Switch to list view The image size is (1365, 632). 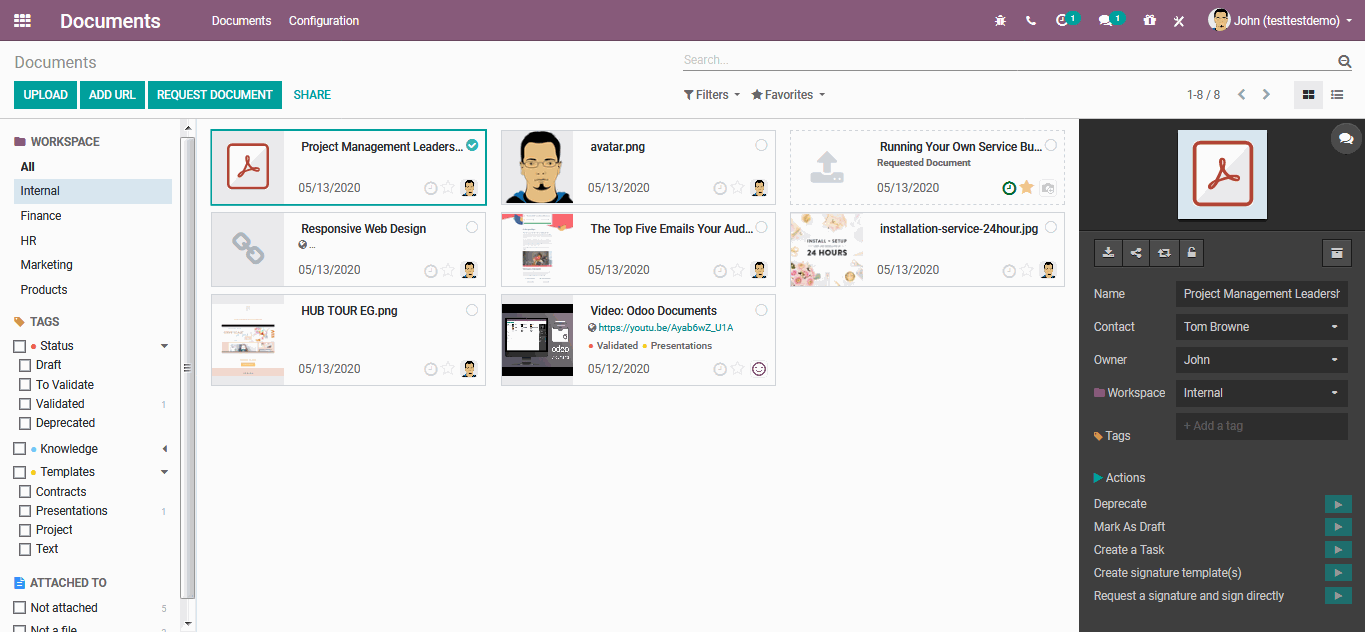1336,94
